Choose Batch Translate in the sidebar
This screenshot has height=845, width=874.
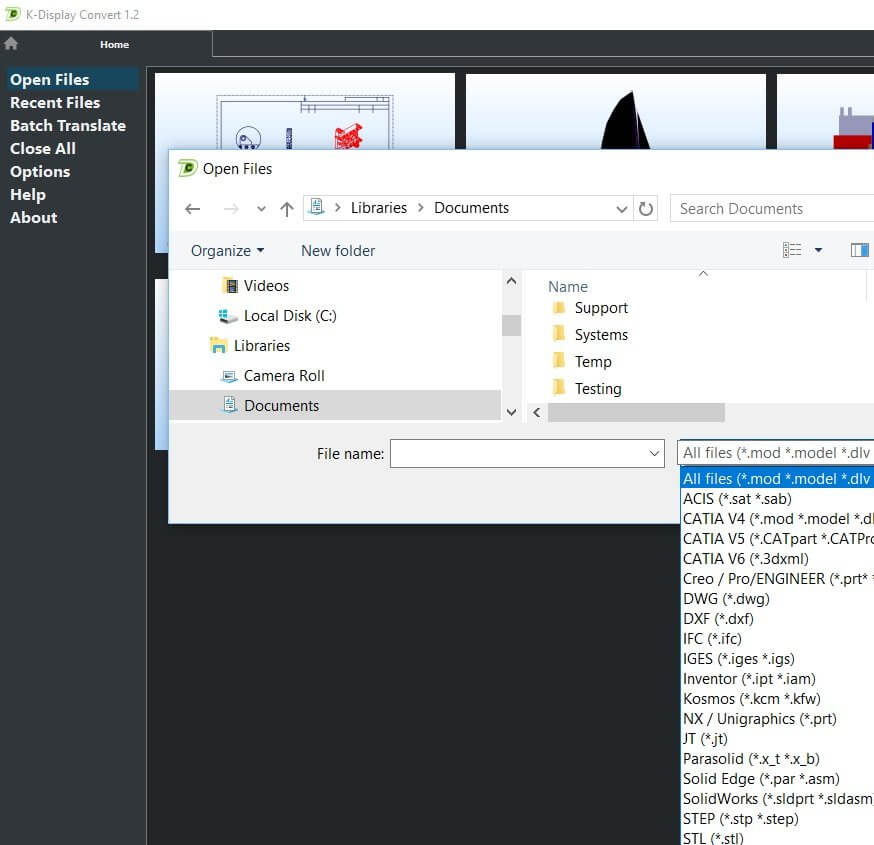(x=68, y=125)
